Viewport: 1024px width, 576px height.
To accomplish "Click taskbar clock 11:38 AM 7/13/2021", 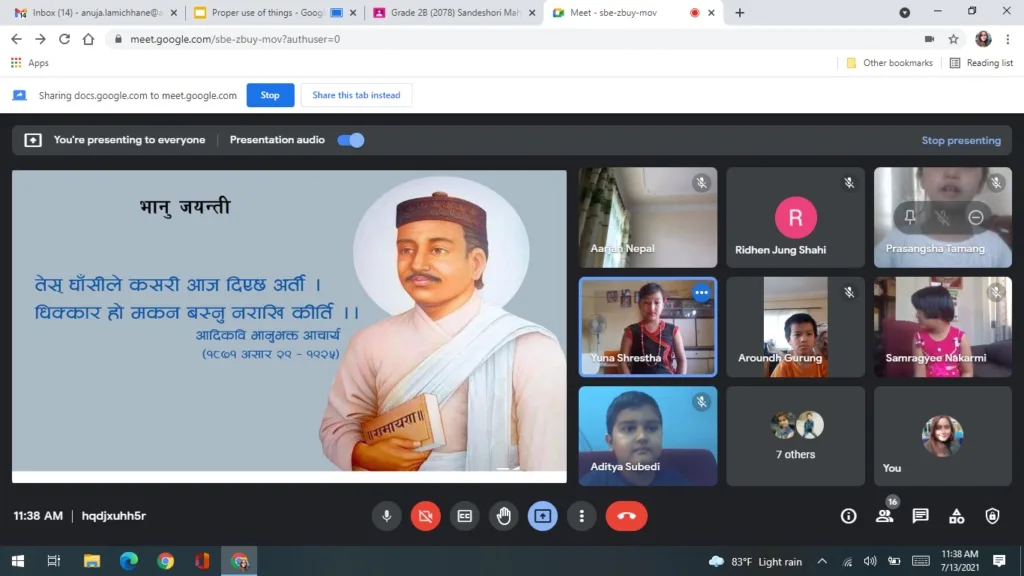I will pos(959,561).
